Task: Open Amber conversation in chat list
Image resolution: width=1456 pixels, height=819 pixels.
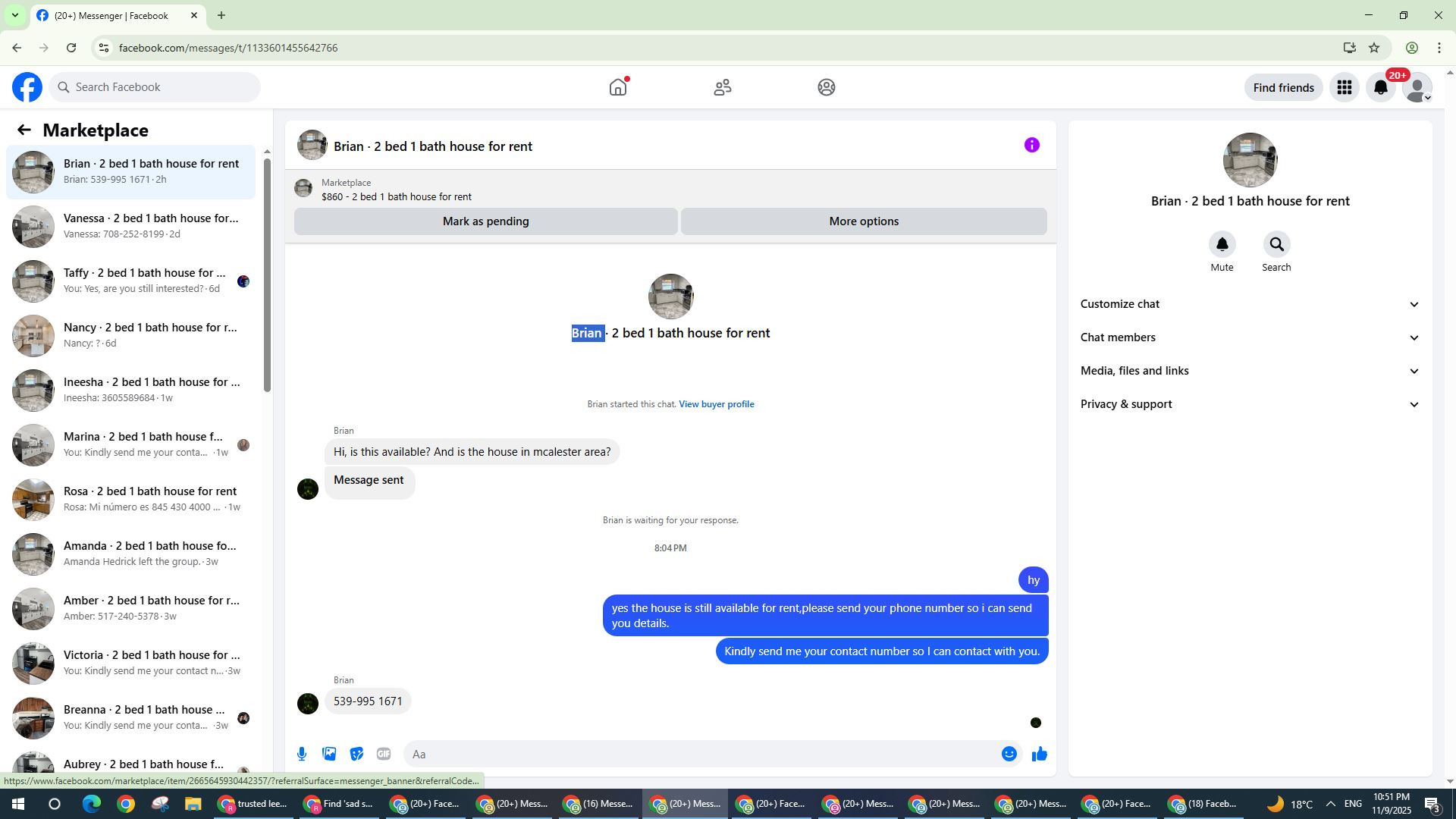Action: coord(130,608)
